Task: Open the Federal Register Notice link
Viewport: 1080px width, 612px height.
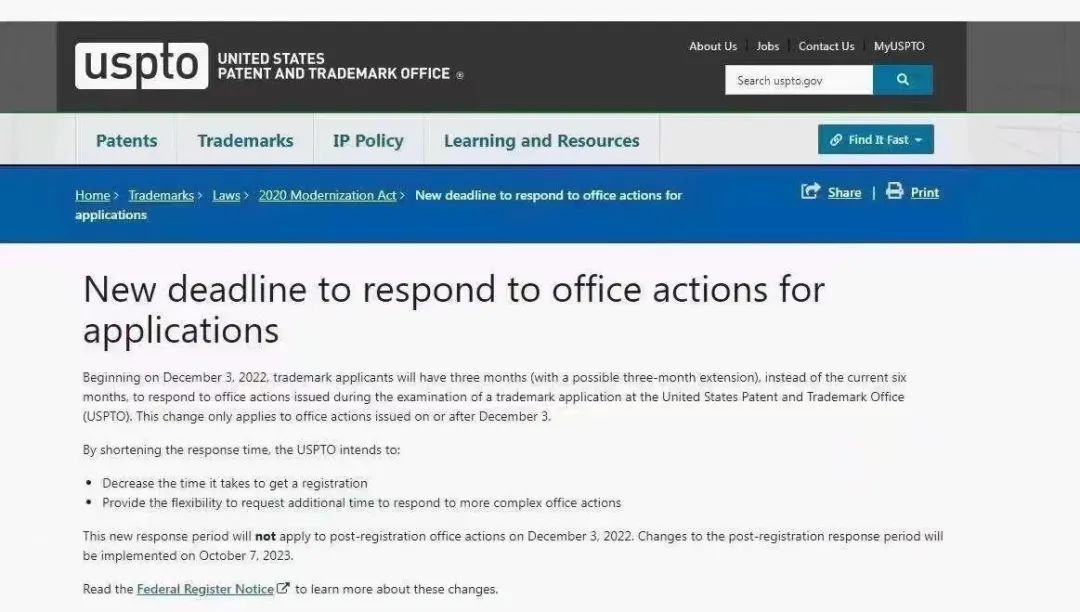Action: (x=205, y=589)
